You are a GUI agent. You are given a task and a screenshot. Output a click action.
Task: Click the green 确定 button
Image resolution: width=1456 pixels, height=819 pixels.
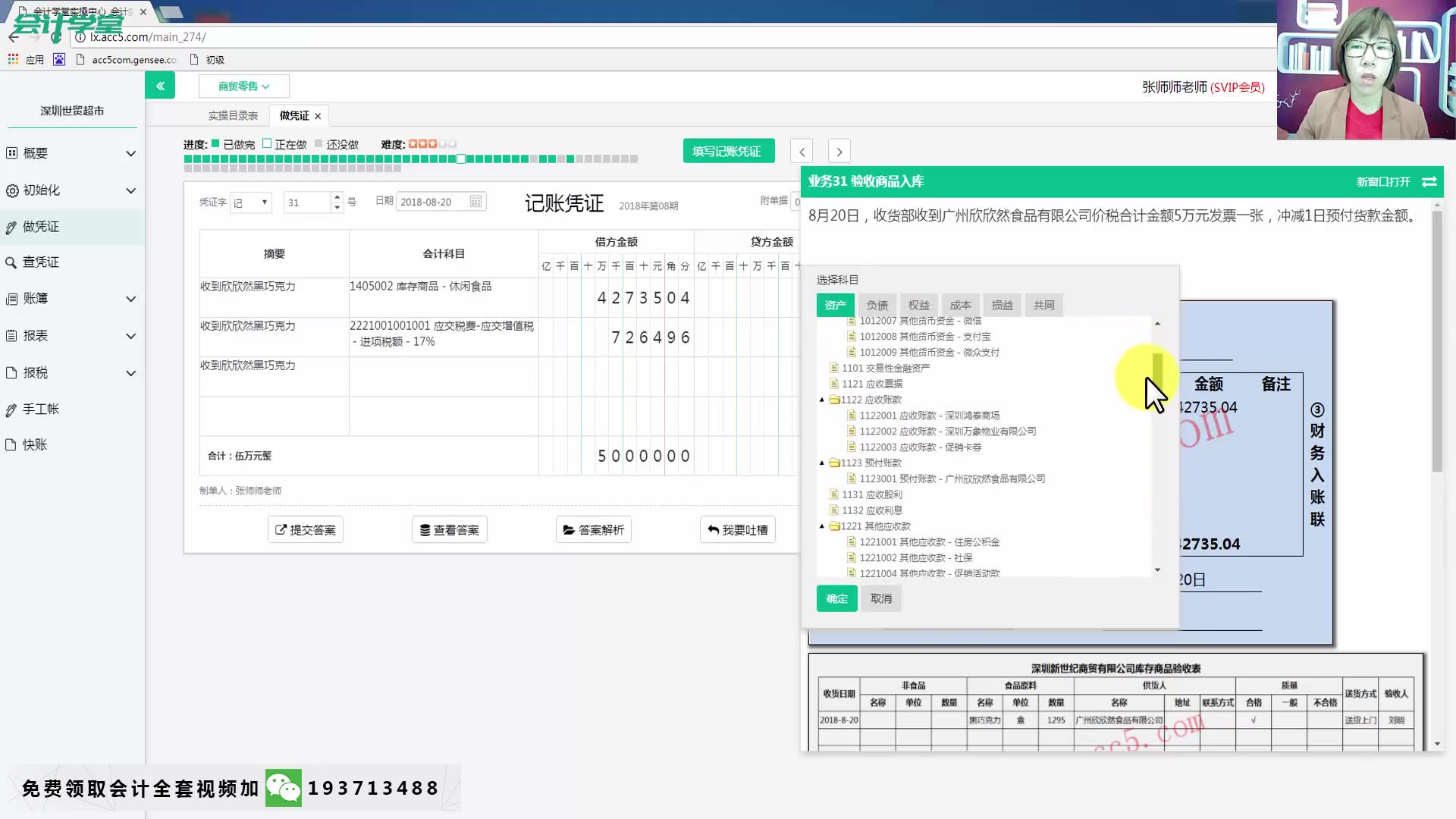pyautogui.click(x=836, y=598)
